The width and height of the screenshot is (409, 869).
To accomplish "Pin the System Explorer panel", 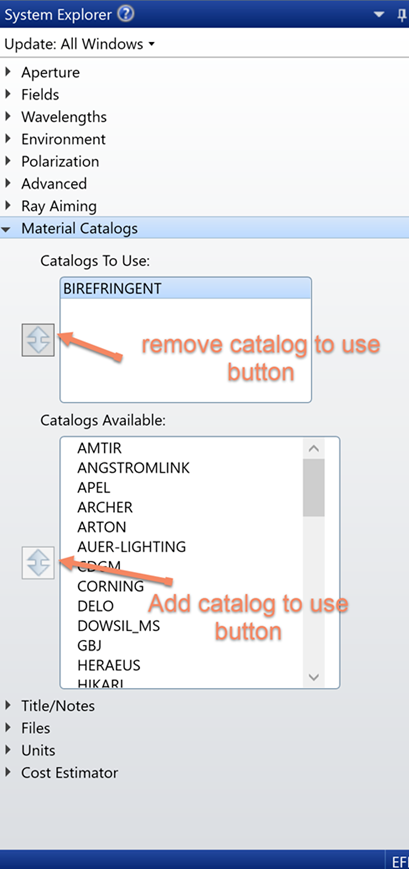I will (402, 15).
